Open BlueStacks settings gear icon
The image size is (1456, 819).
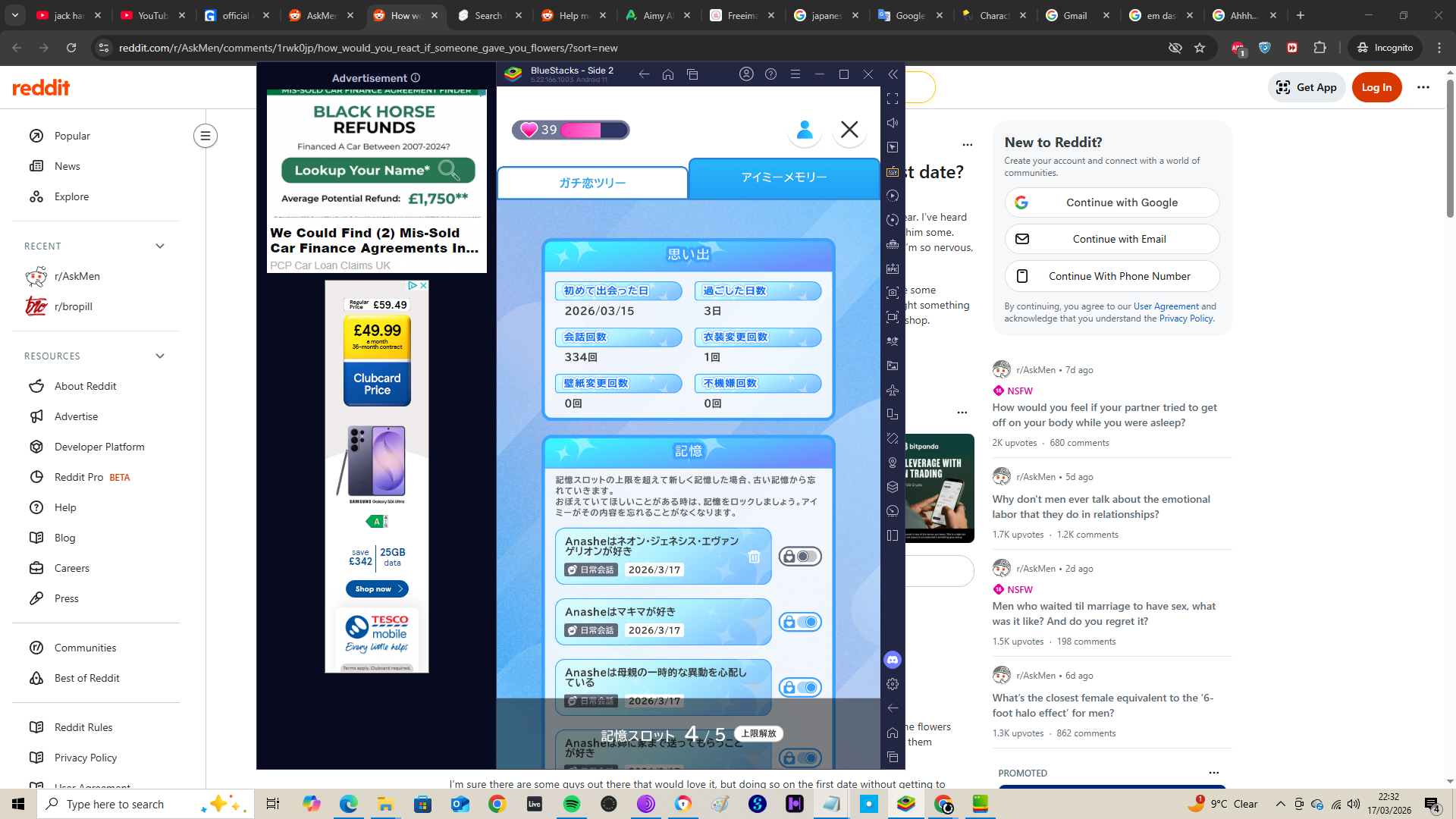click(x=893, y=684)
